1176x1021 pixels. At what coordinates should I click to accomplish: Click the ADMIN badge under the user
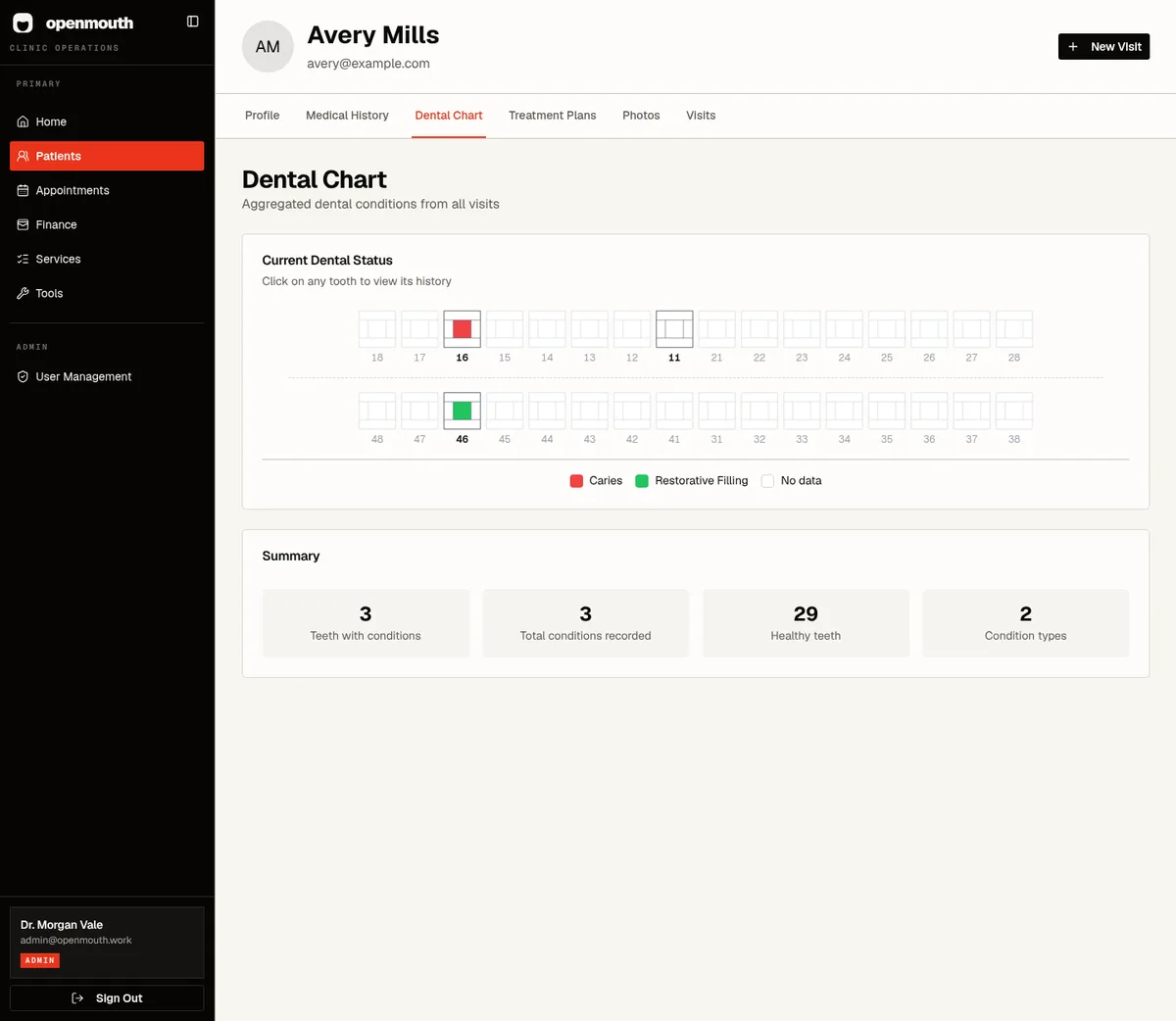click(x=40, y=961)
